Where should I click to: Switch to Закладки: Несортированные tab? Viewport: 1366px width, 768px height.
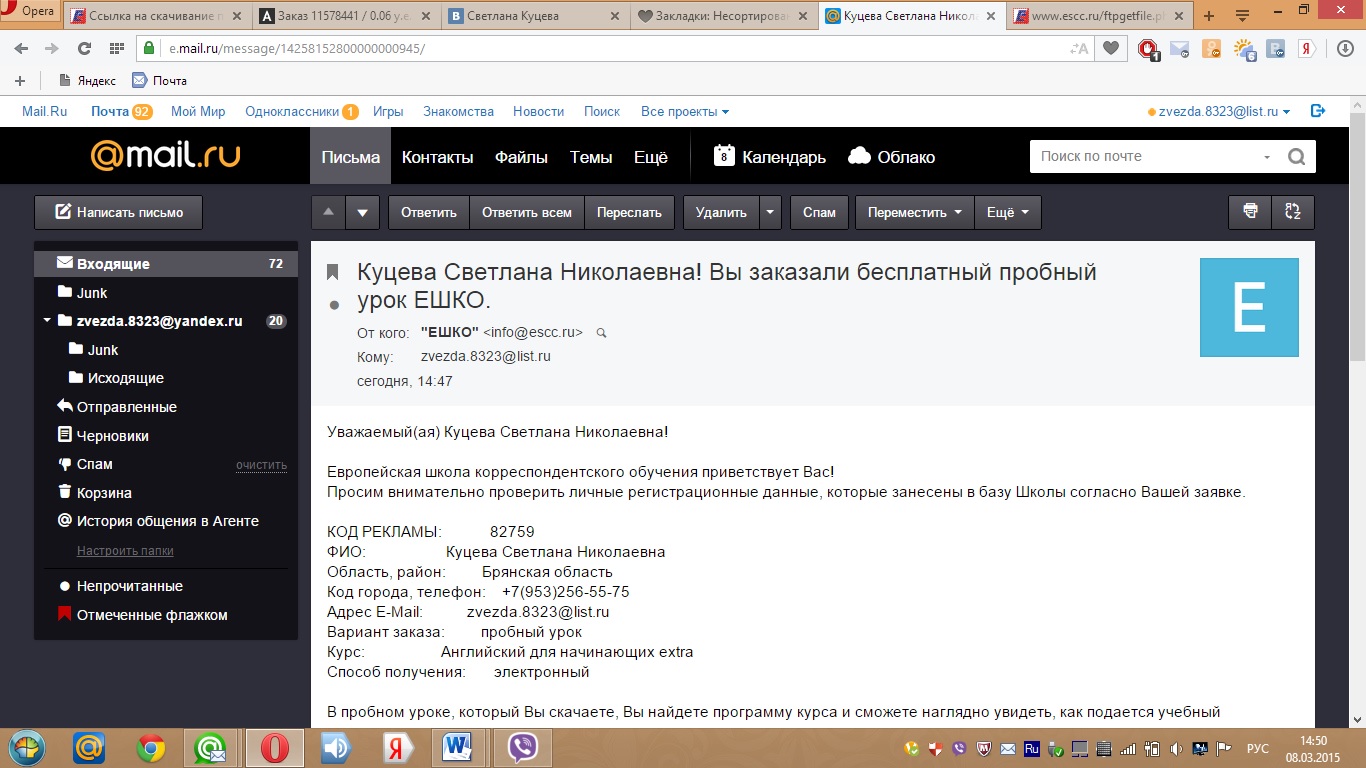[723, 16]
